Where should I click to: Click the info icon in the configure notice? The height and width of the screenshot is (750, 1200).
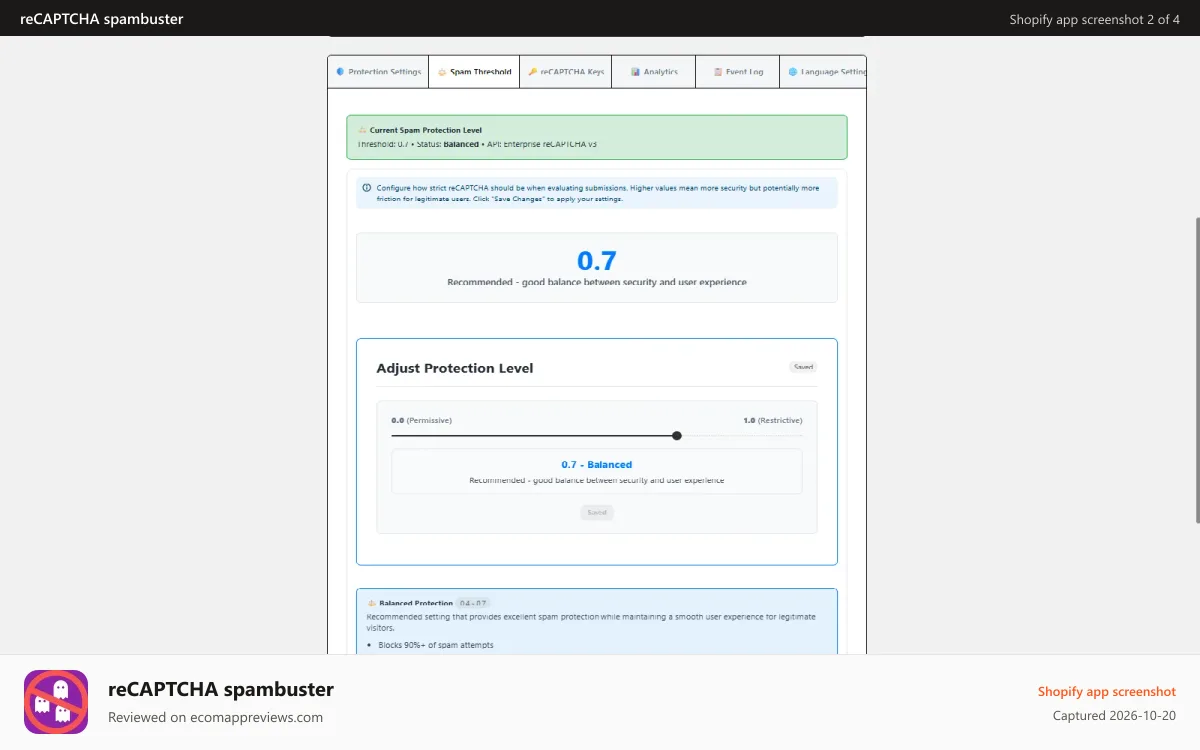pyautogui.click(x=367, y=188)
